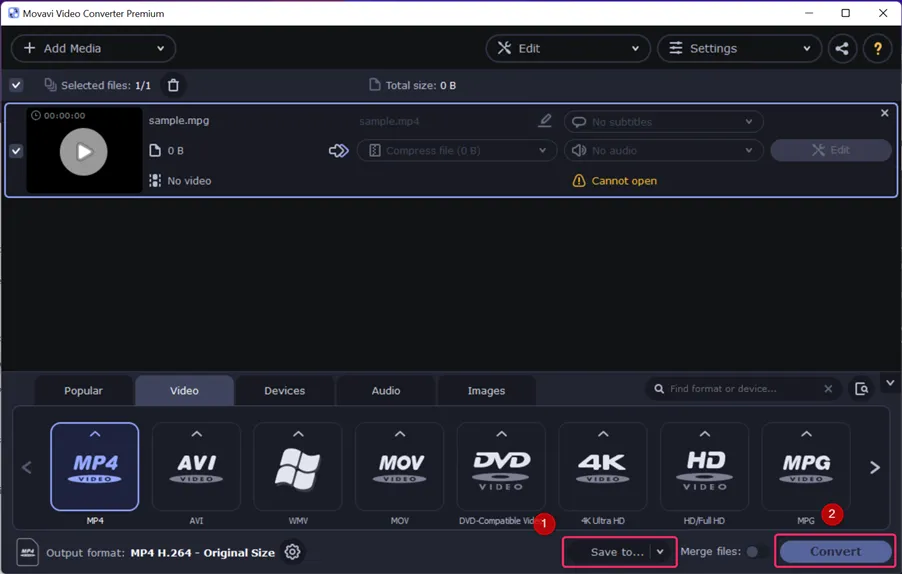Play the sample.mpg preview thumbnail
Viewport: 902px width, 574px height.
[84, 151]
